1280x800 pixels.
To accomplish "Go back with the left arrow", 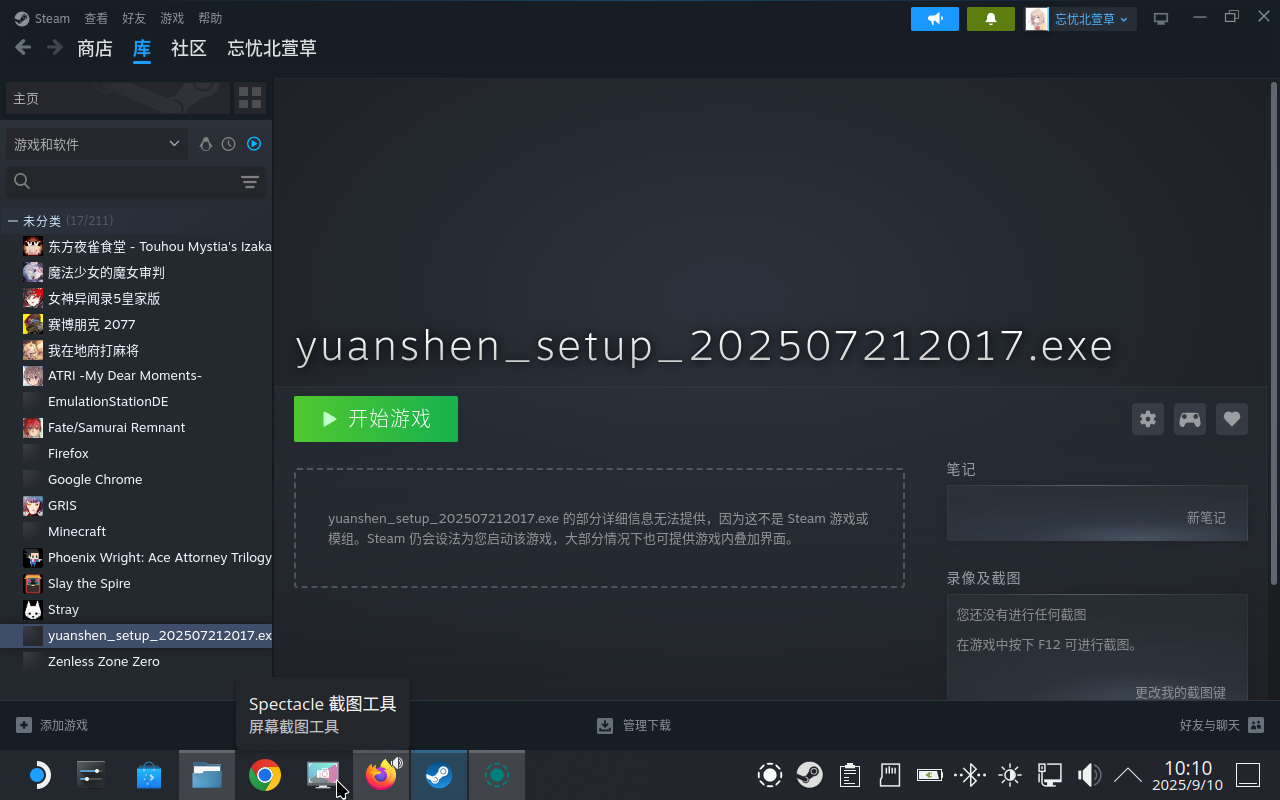I will (23, 47).
